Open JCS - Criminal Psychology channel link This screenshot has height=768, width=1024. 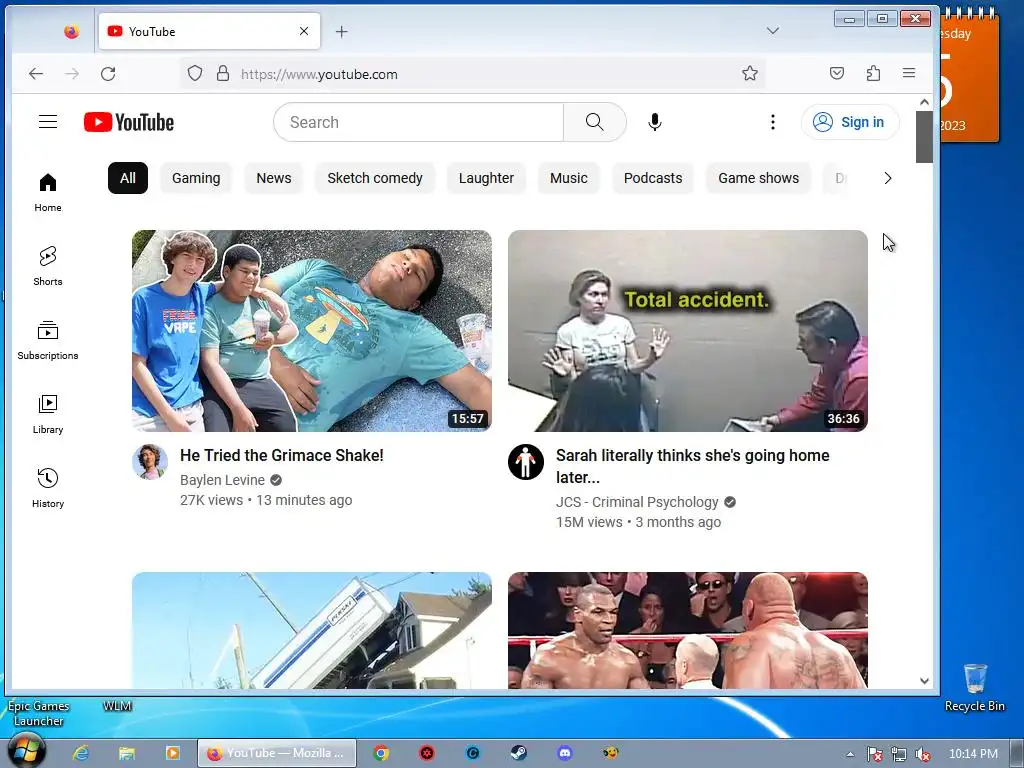[x=637, y=502]
